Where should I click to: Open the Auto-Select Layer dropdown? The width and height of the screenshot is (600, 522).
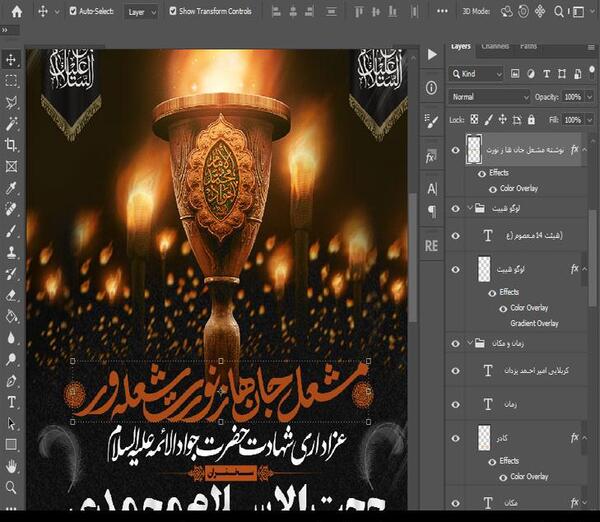(x=142, y=12)
